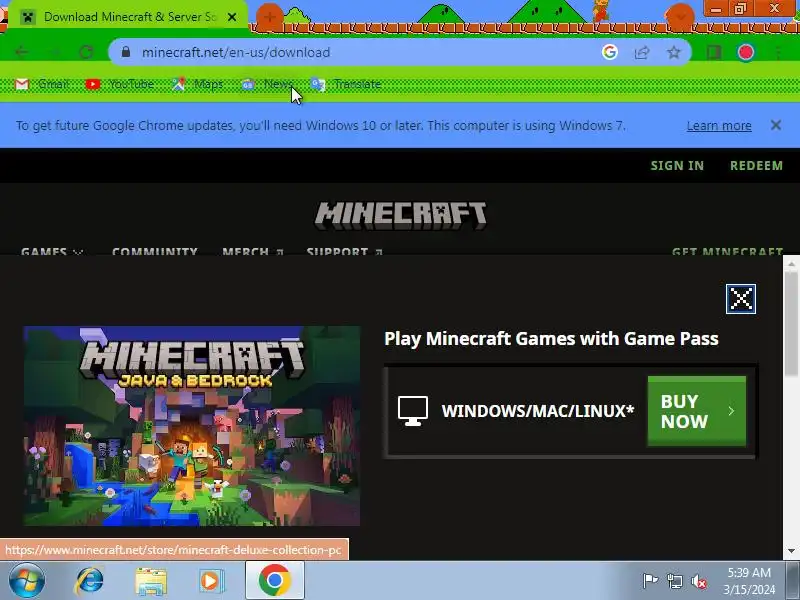Reload the Minecraft download page
Screen dimensions: 800x600
(86, 52)
